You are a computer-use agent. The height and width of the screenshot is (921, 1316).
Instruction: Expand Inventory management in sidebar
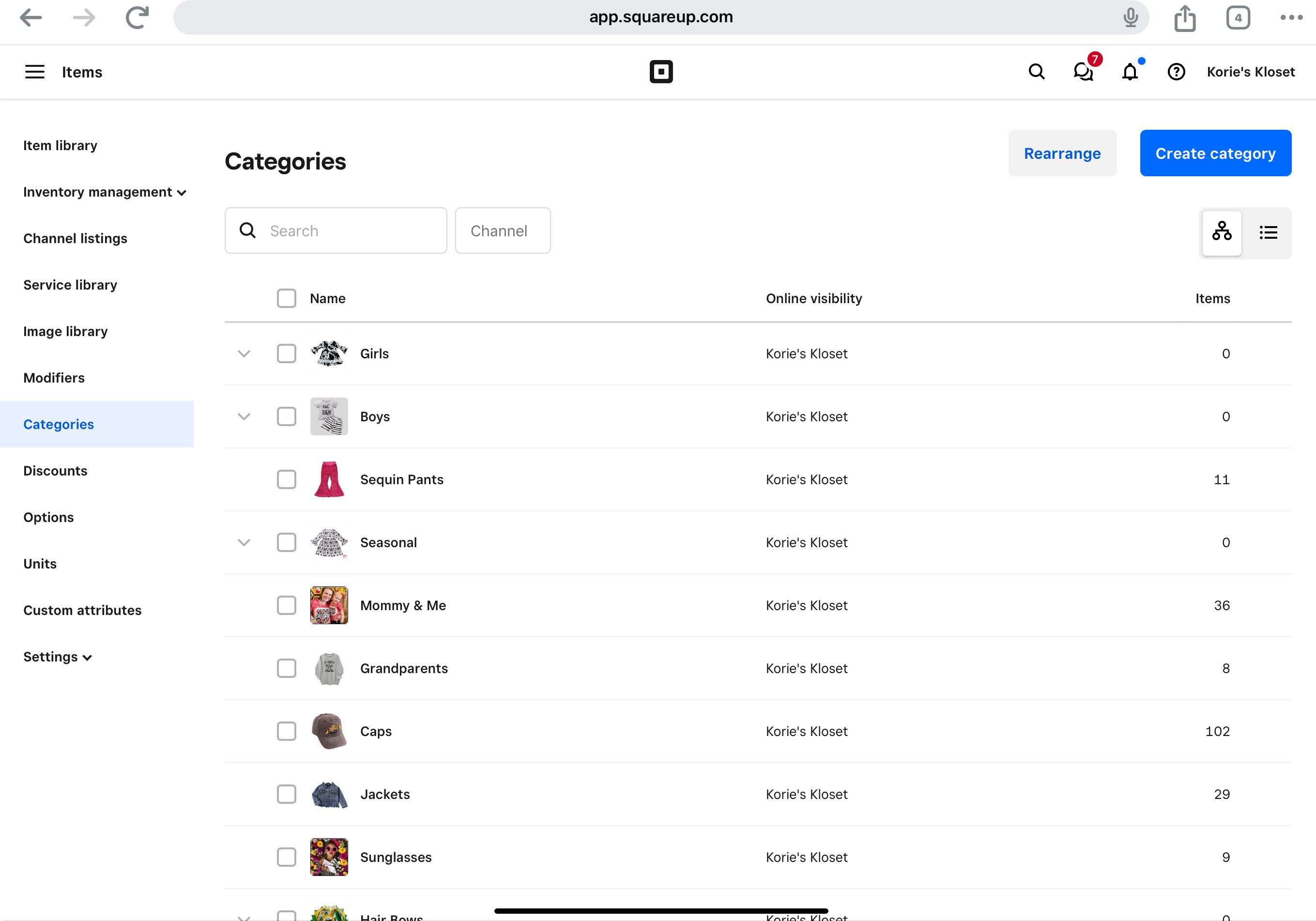tap(105, 192)
